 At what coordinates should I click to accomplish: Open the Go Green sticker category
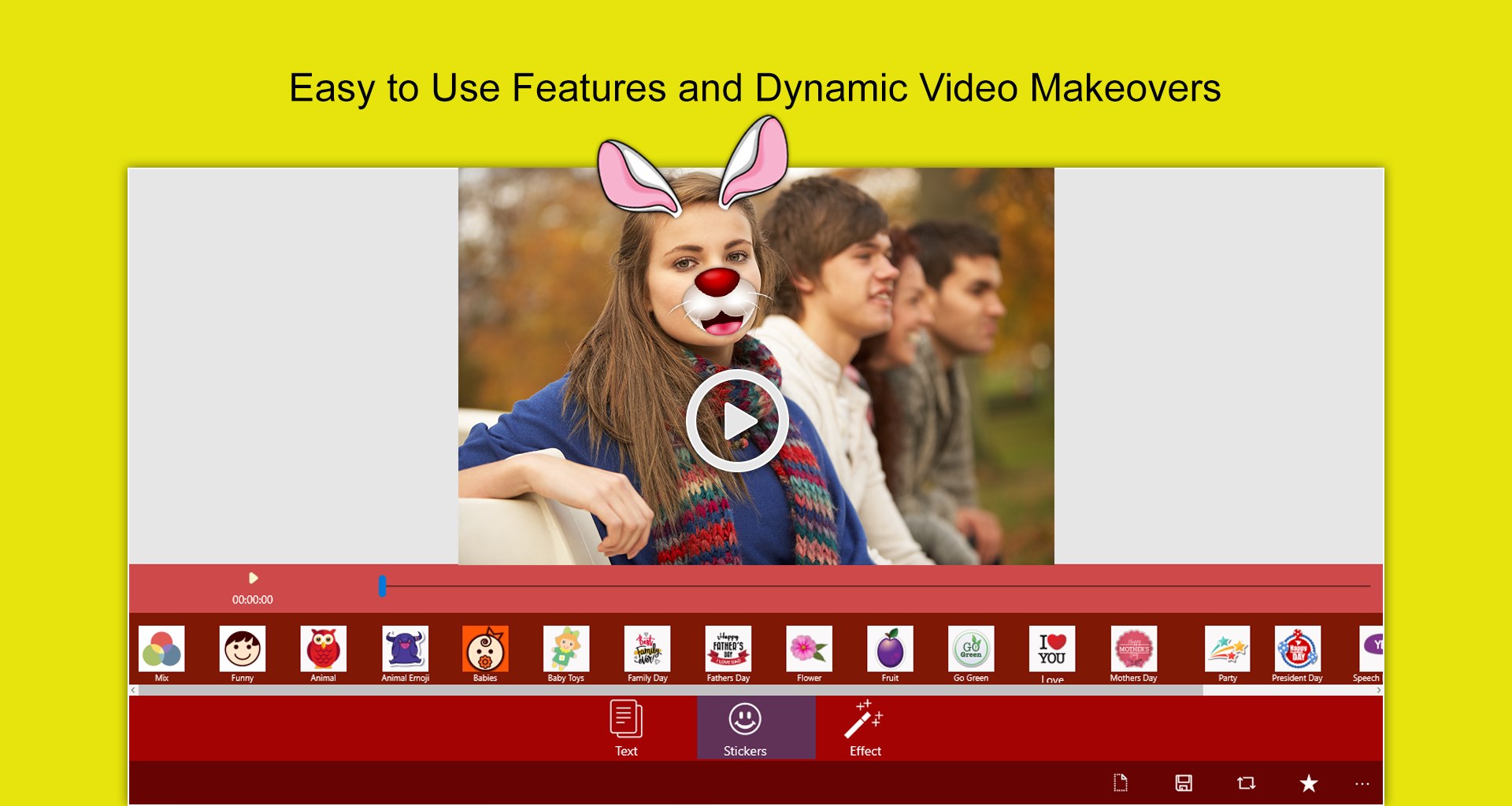pos(971,653)
